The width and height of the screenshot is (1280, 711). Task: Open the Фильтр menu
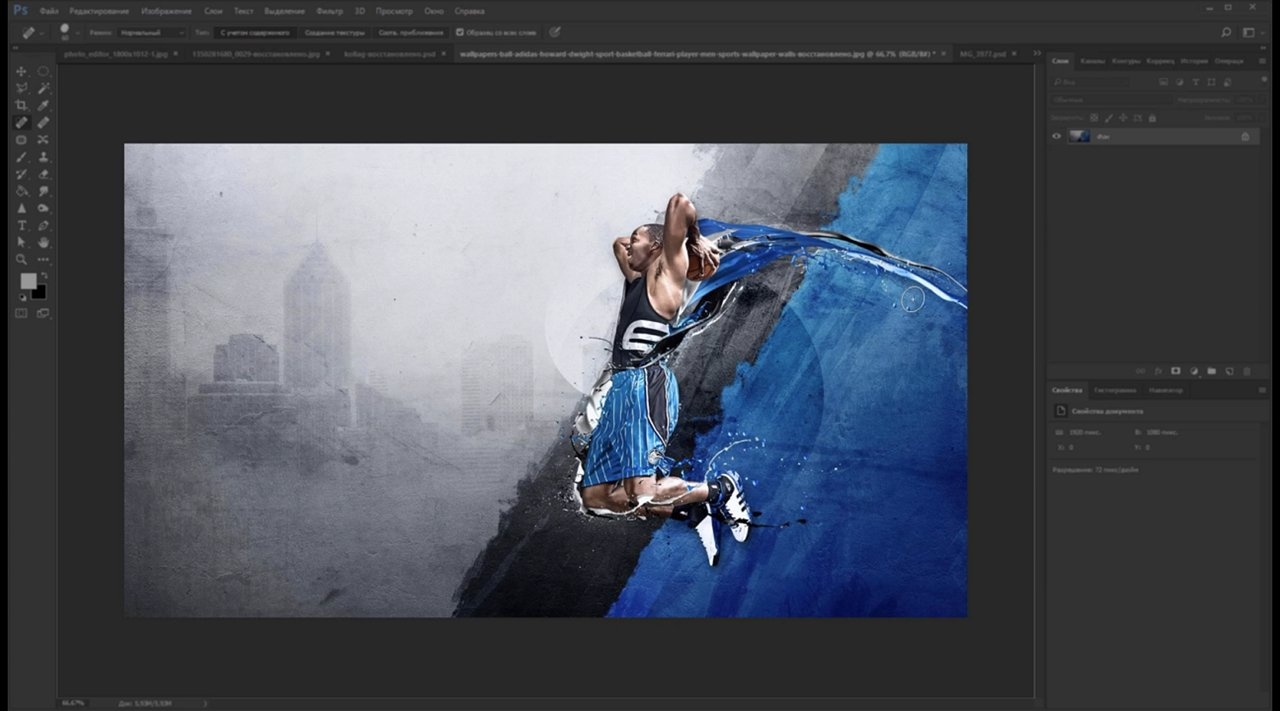[329, 10]
